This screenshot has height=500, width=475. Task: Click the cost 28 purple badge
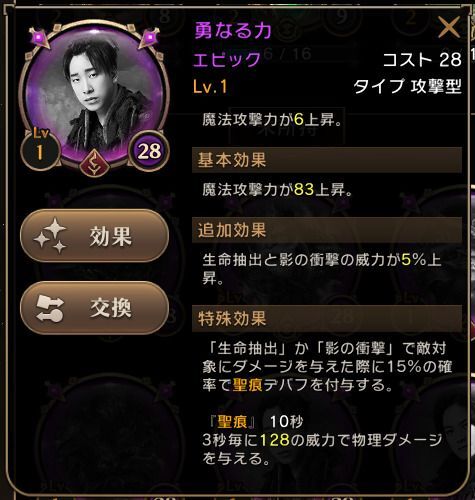click(149, 151)
